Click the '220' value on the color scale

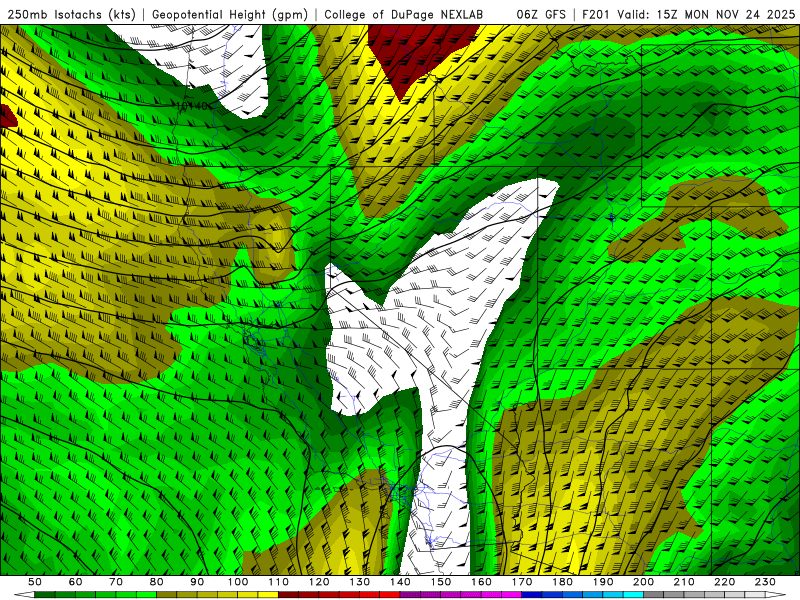[724, 582]
